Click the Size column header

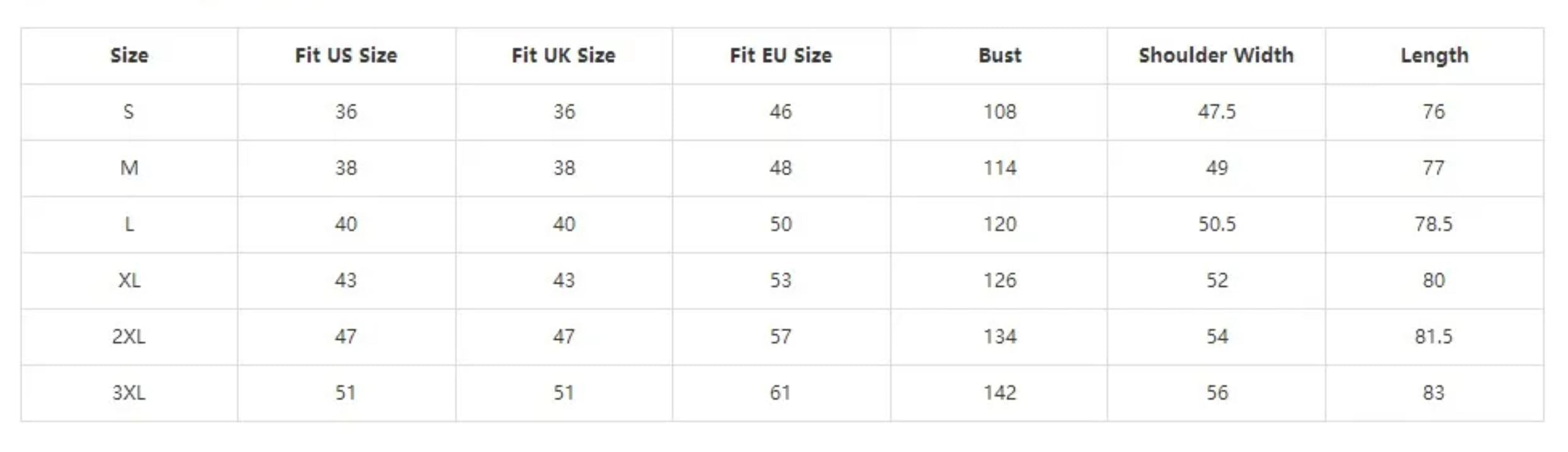coord(129,55)
